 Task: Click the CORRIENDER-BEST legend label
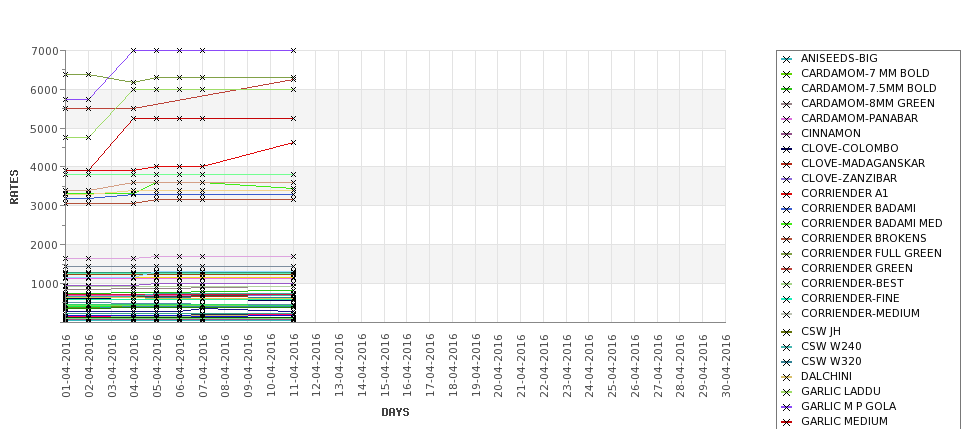852,283
